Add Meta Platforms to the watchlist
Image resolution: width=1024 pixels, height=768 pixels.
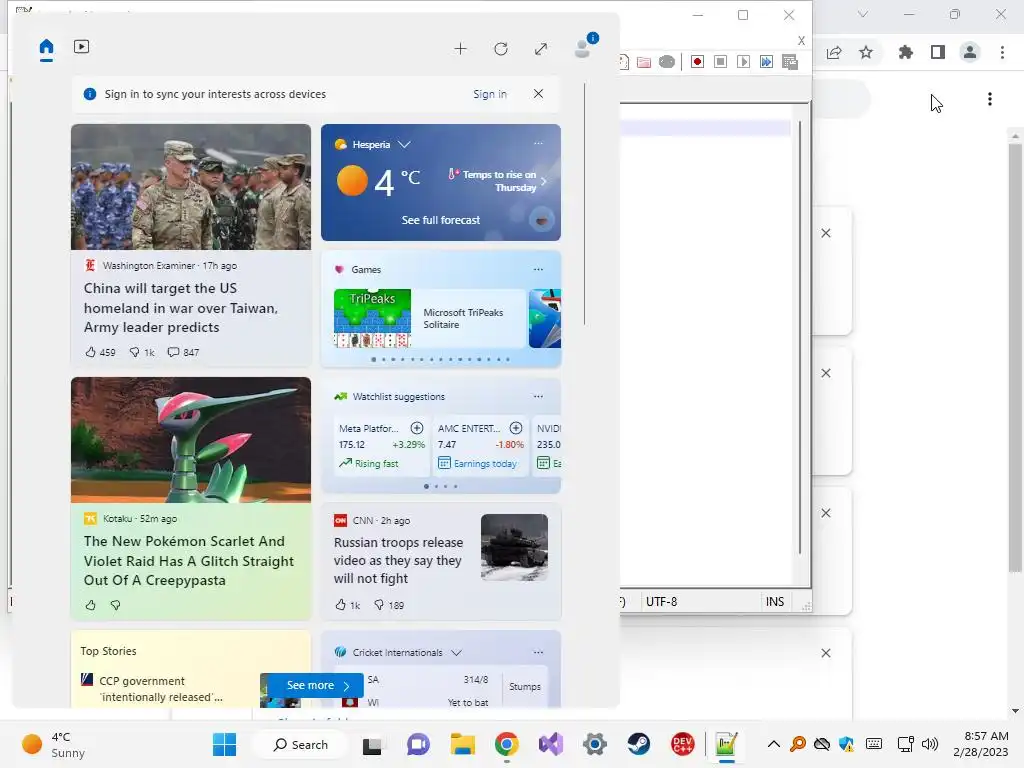pyautogui.click(x=417, y=428)
